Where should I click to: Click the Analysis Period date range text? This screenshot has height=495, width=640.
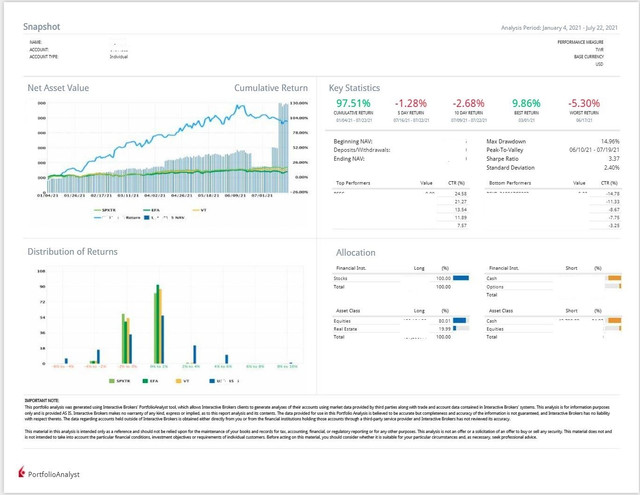[559, 28]
